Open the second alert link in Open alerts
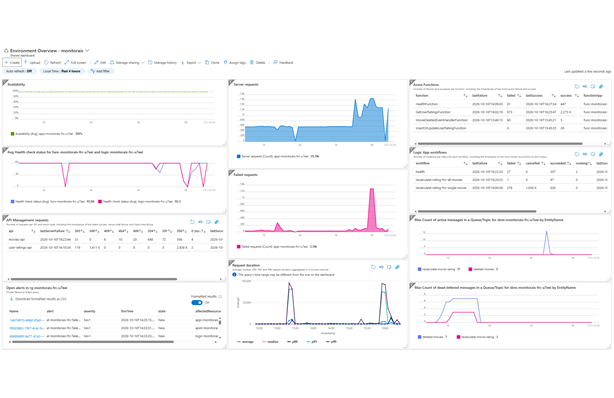Image resolution: width=614 pixels, height=398 pixels. pyautogui.click(x=26, y=328)
